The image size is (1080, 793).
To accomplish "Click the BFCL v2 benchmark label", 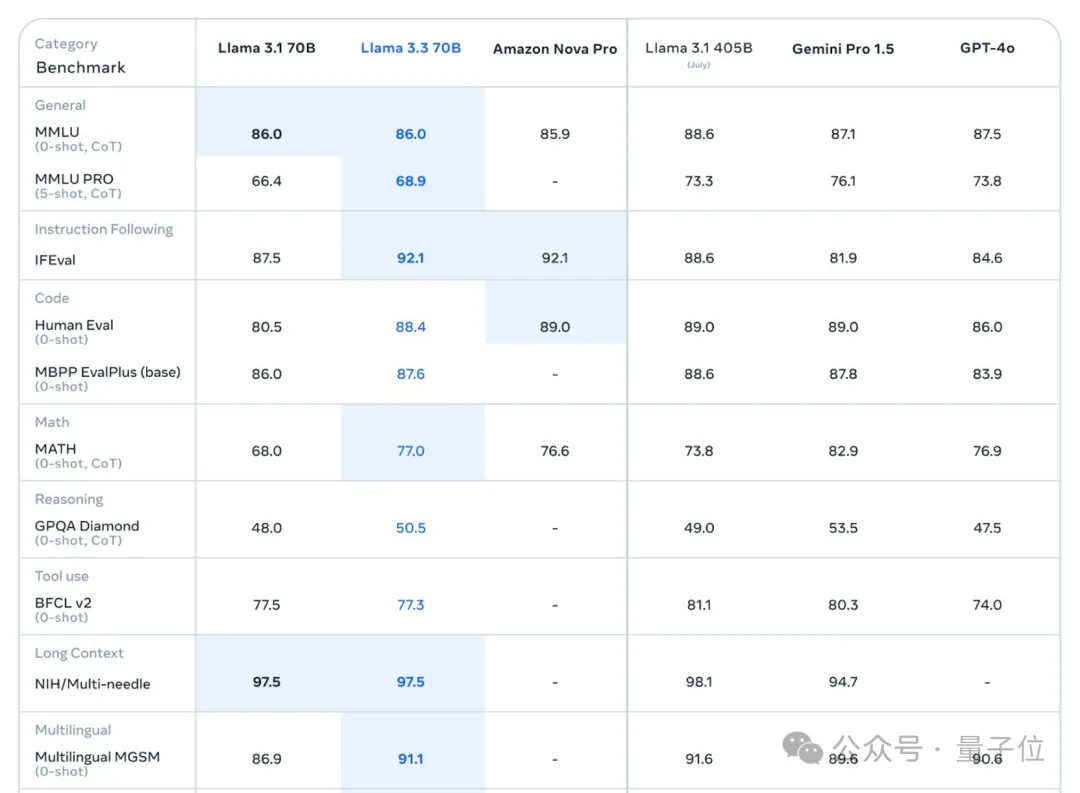I will click(63, 603).
